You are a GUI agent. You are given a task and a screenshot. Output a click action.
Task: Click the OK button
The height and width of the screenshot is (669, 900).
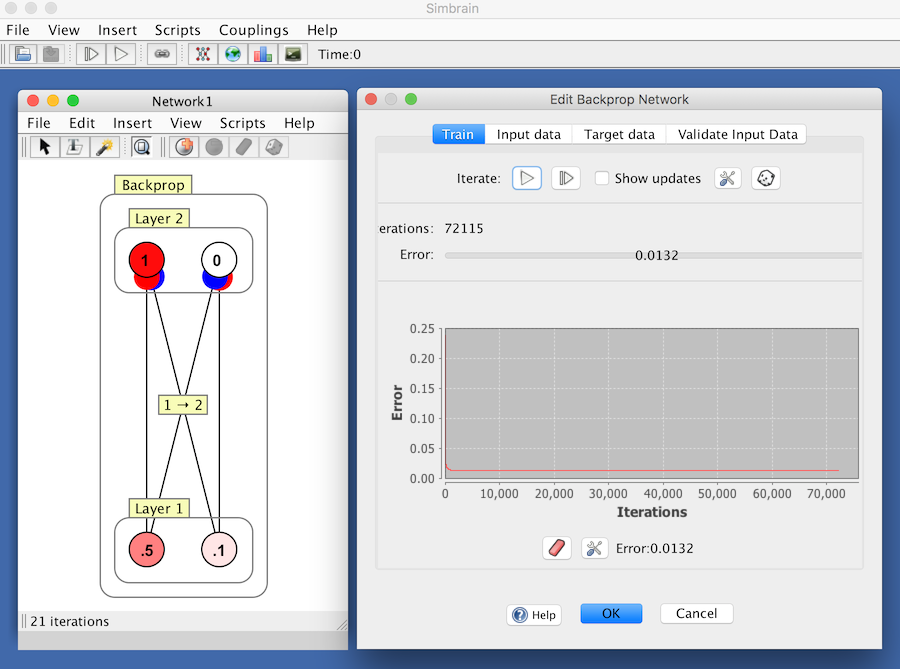coord(611,614)
